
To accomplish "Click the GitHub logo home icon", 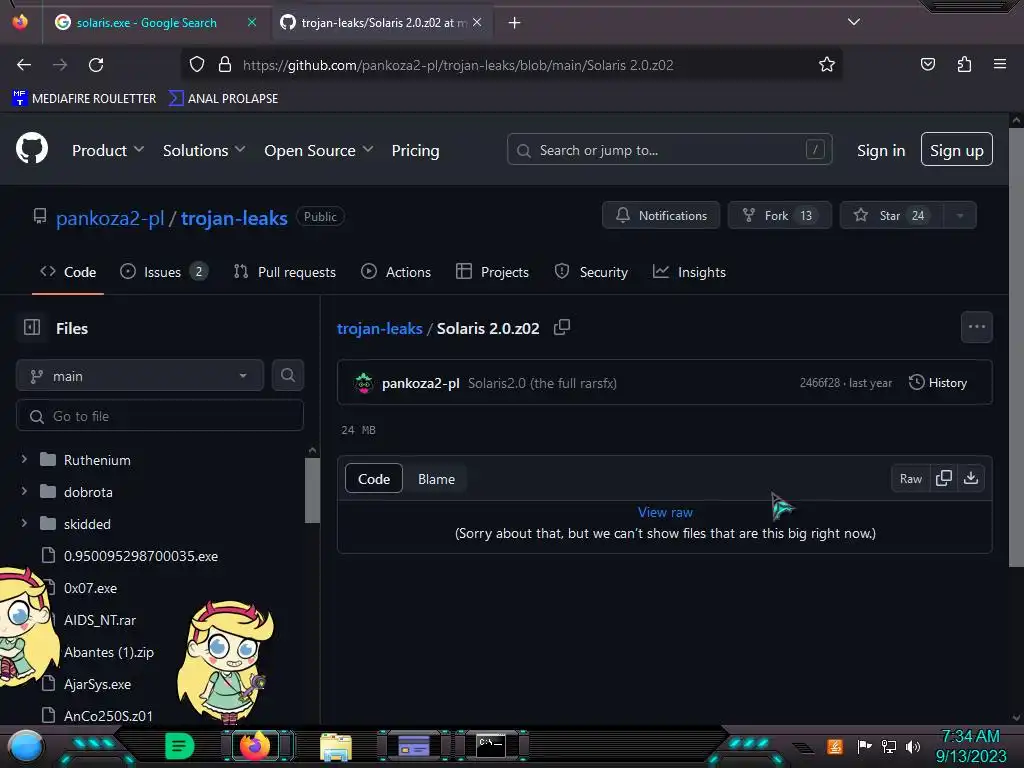I will coord(32,148).
